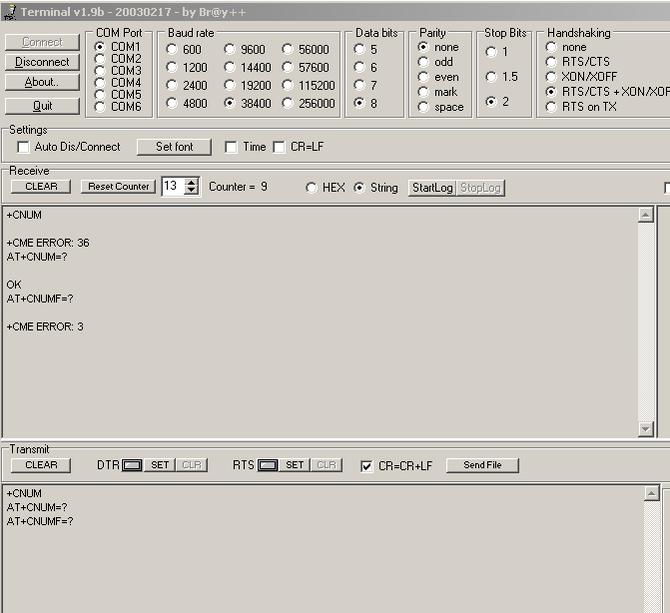This screenshot has width=670, height=613.
Task: Increment the receive counter spinner value
Action: (192, 182)
